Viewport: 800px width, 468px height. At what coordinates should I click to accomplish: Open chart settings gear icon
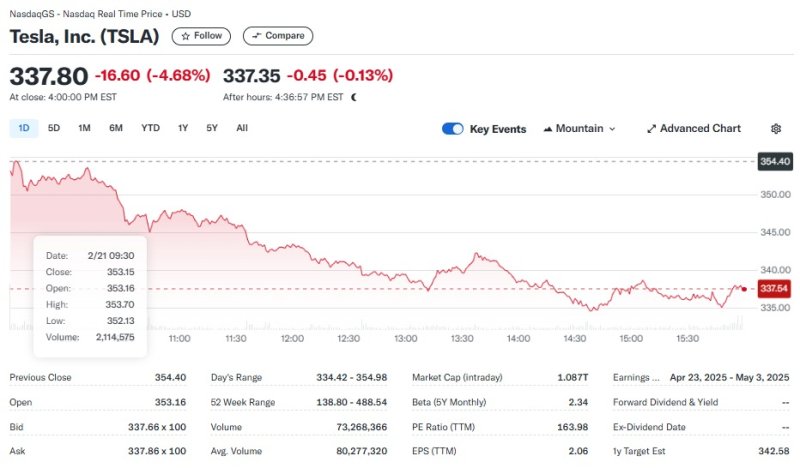pyautogui.click(x=776, y=129)
